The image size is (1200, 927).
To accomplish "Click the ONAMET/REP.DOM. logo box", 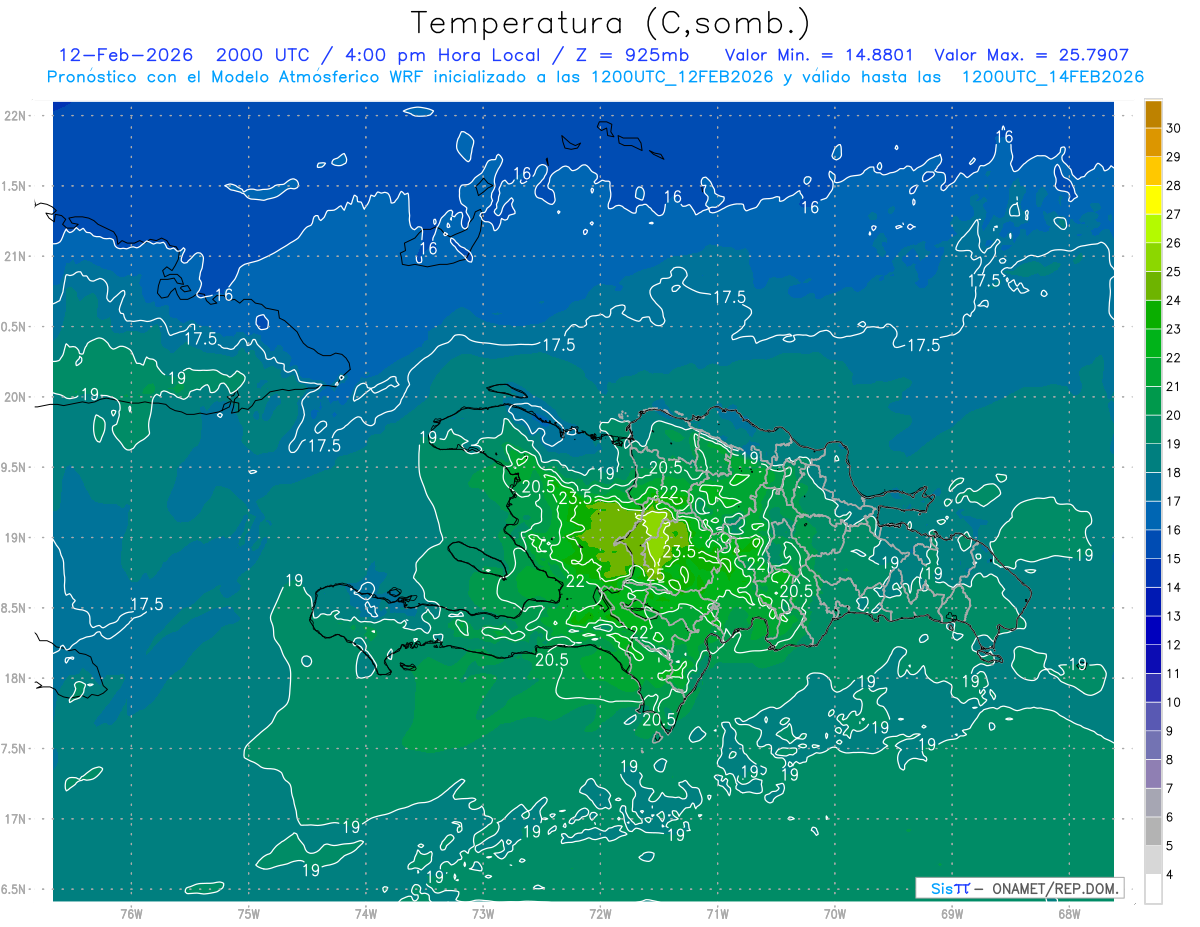I will point(1019,888).
